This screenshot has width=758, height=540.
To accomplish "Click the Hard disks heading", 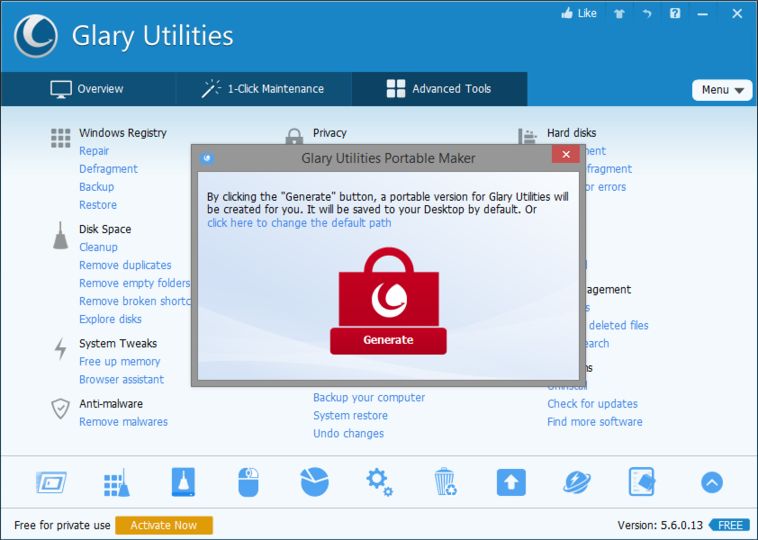I will pyautogui.click(x=571, y=132).
